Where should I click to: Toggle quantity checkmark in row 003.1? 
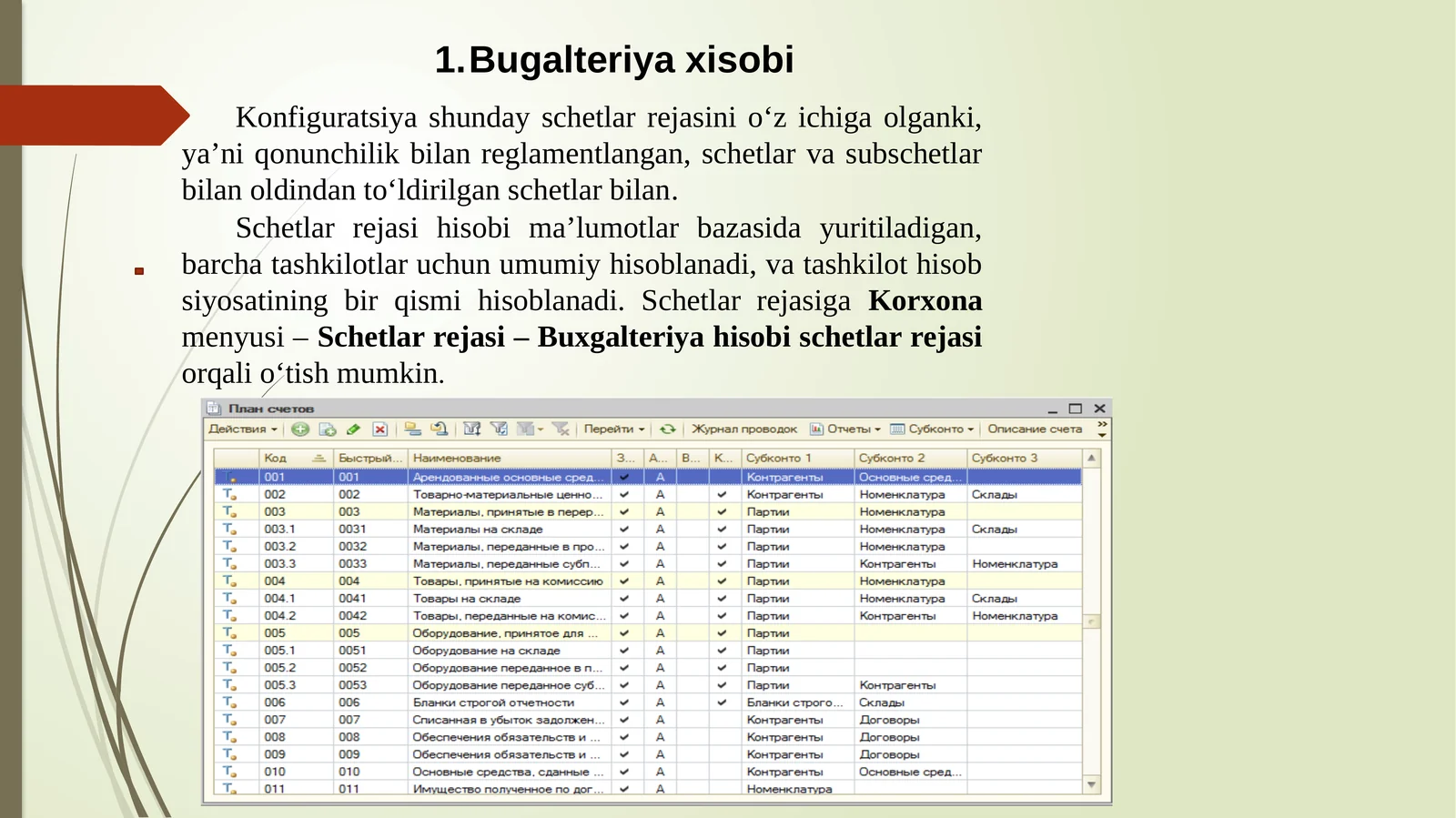[x=722, y=529]
